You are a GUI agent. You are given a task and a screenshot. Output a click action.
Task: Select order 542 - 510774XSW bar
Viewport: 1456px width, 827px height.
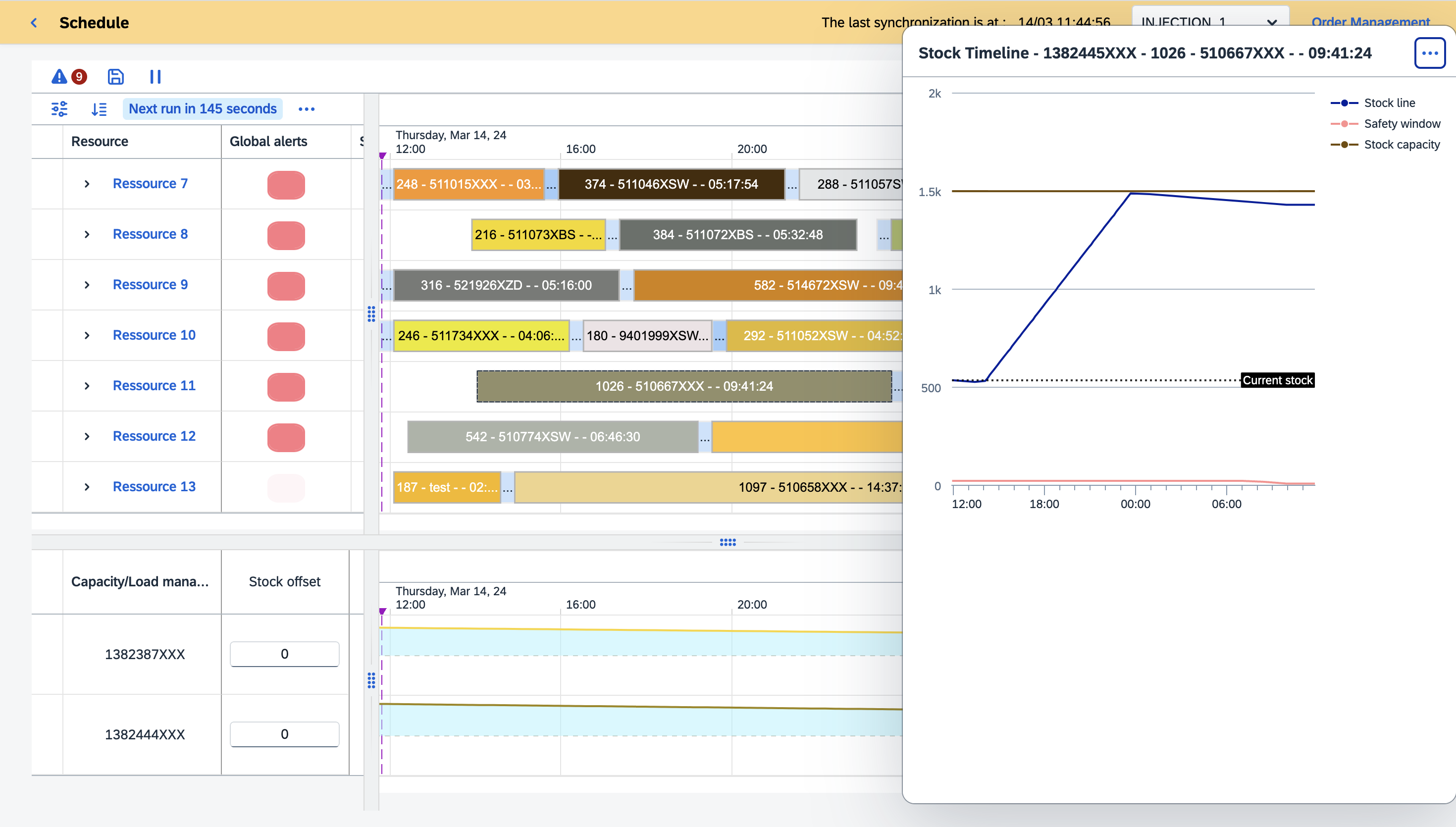coord(553,437)
